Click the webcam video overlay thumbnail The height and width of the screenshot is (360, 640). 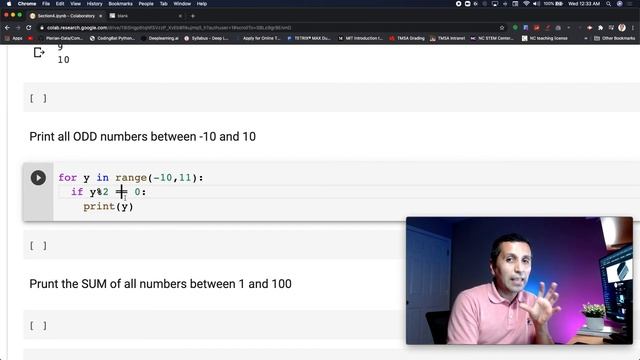[x=519, y=281]
